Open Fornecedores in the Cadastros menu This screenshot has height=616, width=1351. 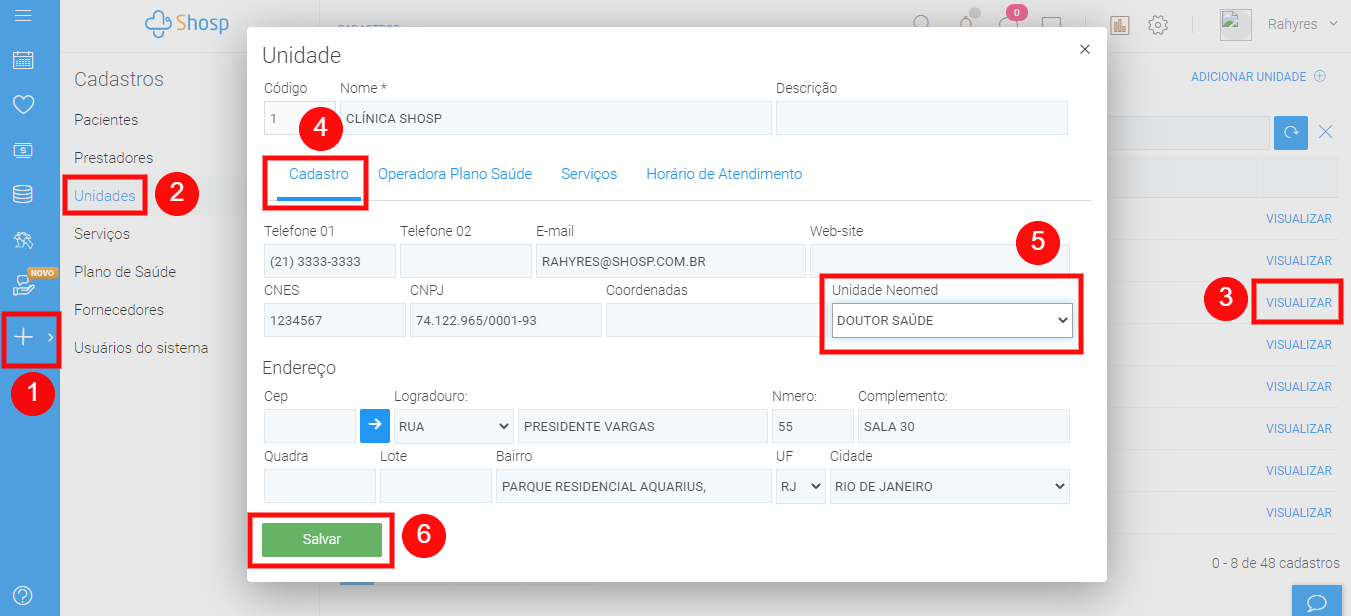coord(119,310)
